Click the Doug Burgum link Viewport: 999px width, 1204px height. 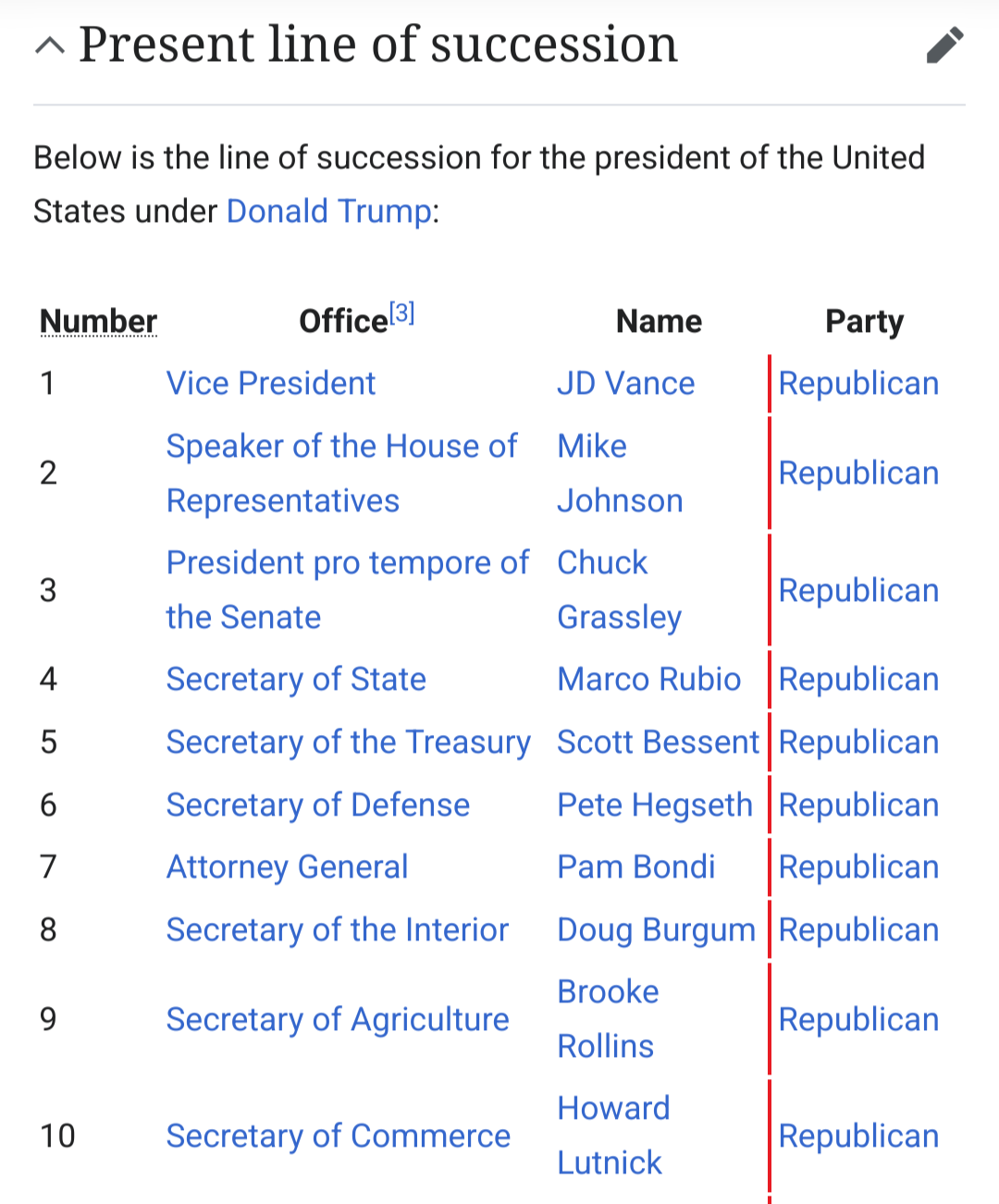point(657,929)
